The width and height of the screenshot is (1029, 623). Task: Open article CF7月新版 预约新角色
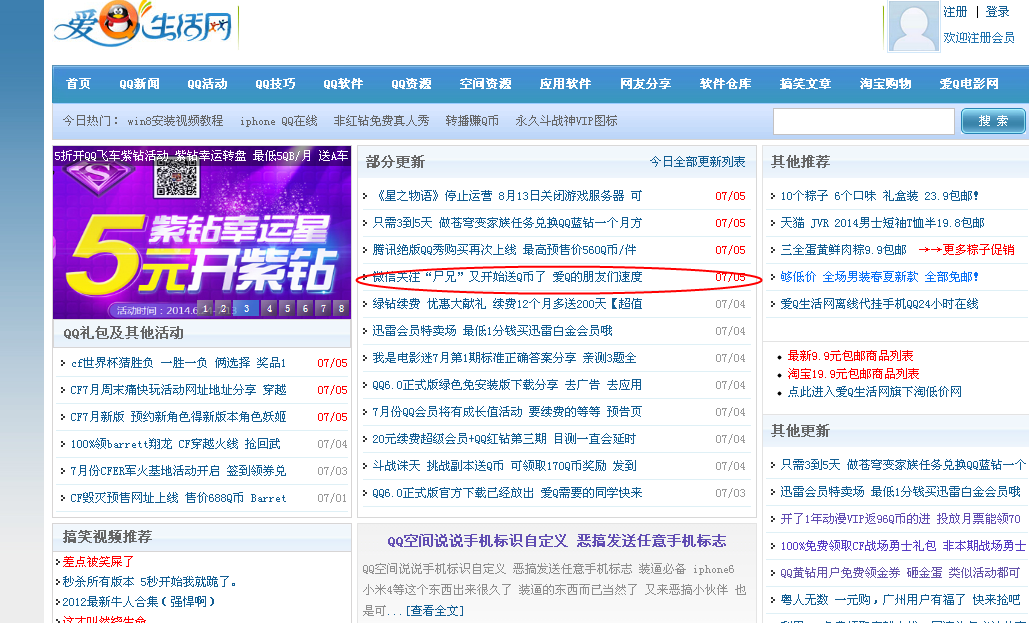coord(178,416)
